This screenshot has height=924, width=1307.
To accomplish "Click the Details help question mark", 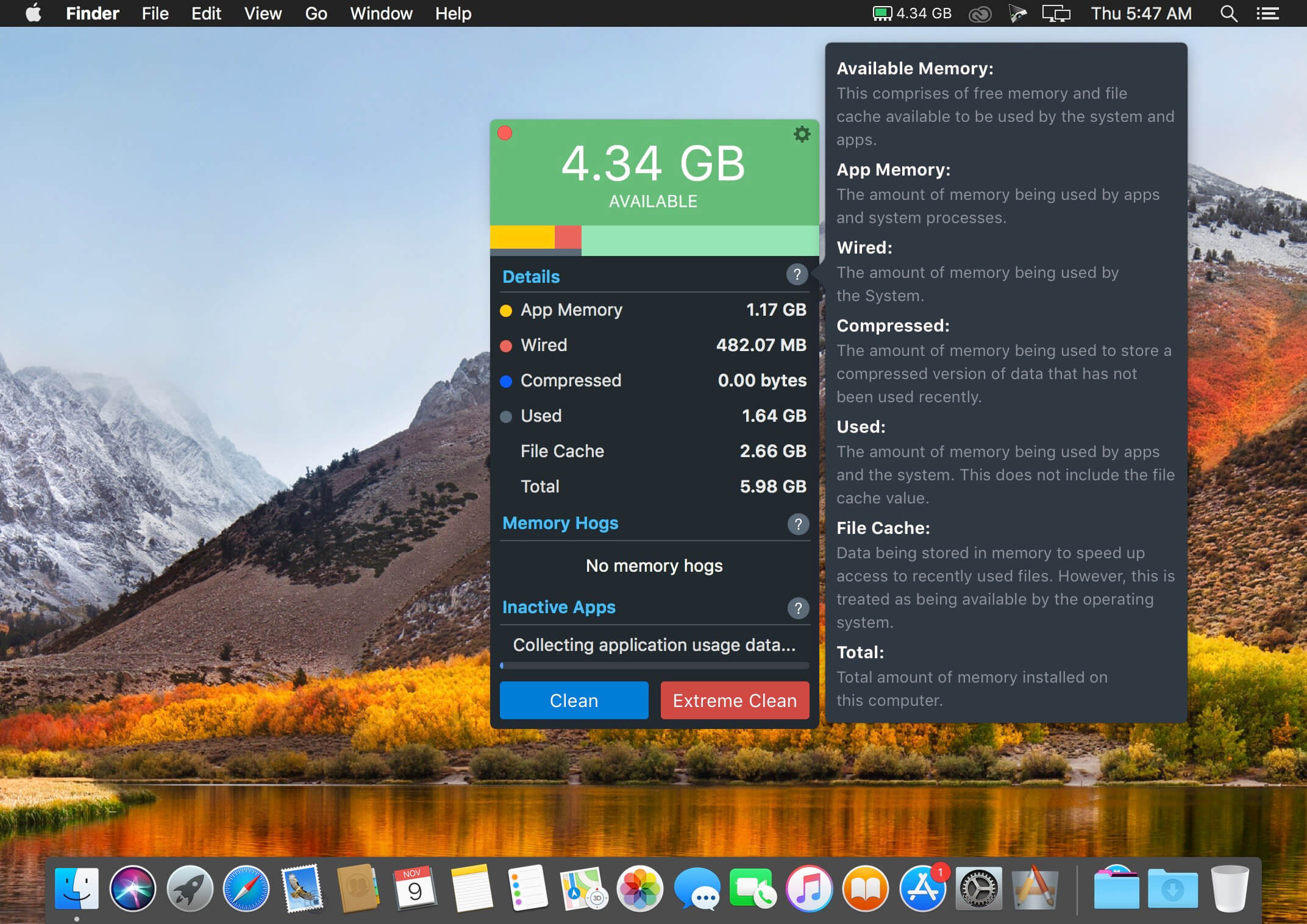I will point(797,275).
